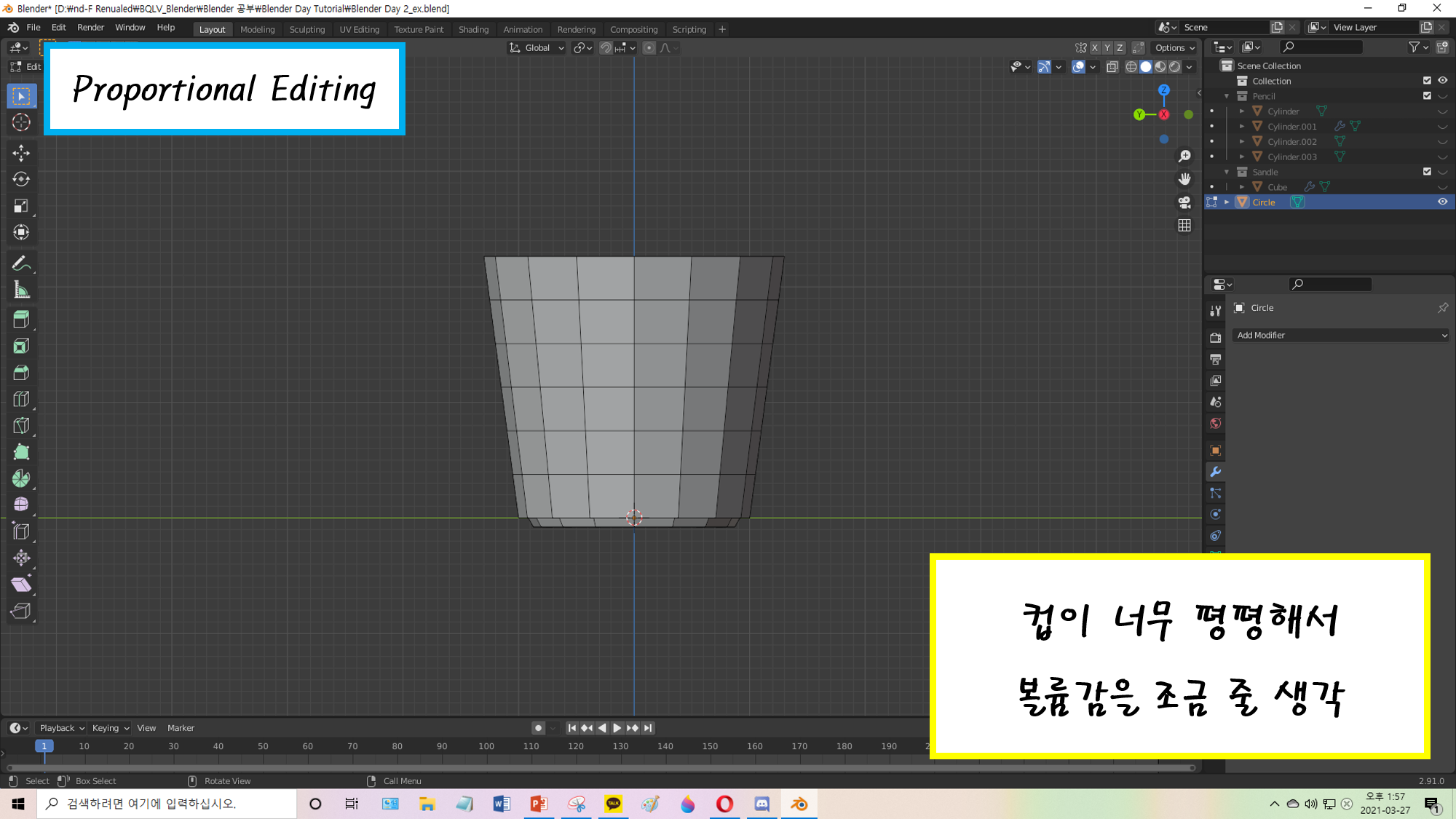The width and height of the screenshot is (1456, 819).
Task: Open the Render properties tab
Action: click(1215, 338)
